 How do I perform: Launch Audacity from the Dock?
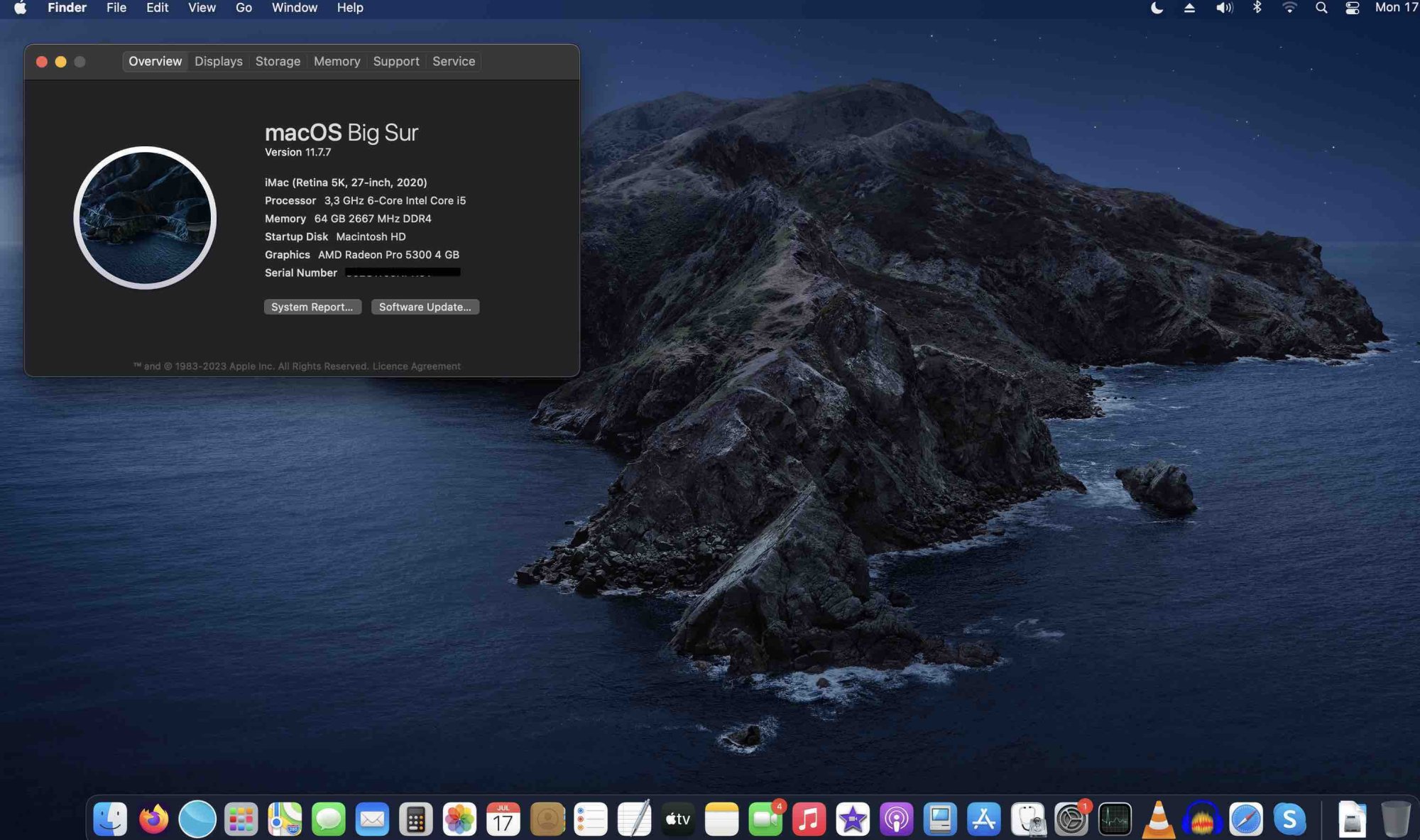(x=1201, y=819)
